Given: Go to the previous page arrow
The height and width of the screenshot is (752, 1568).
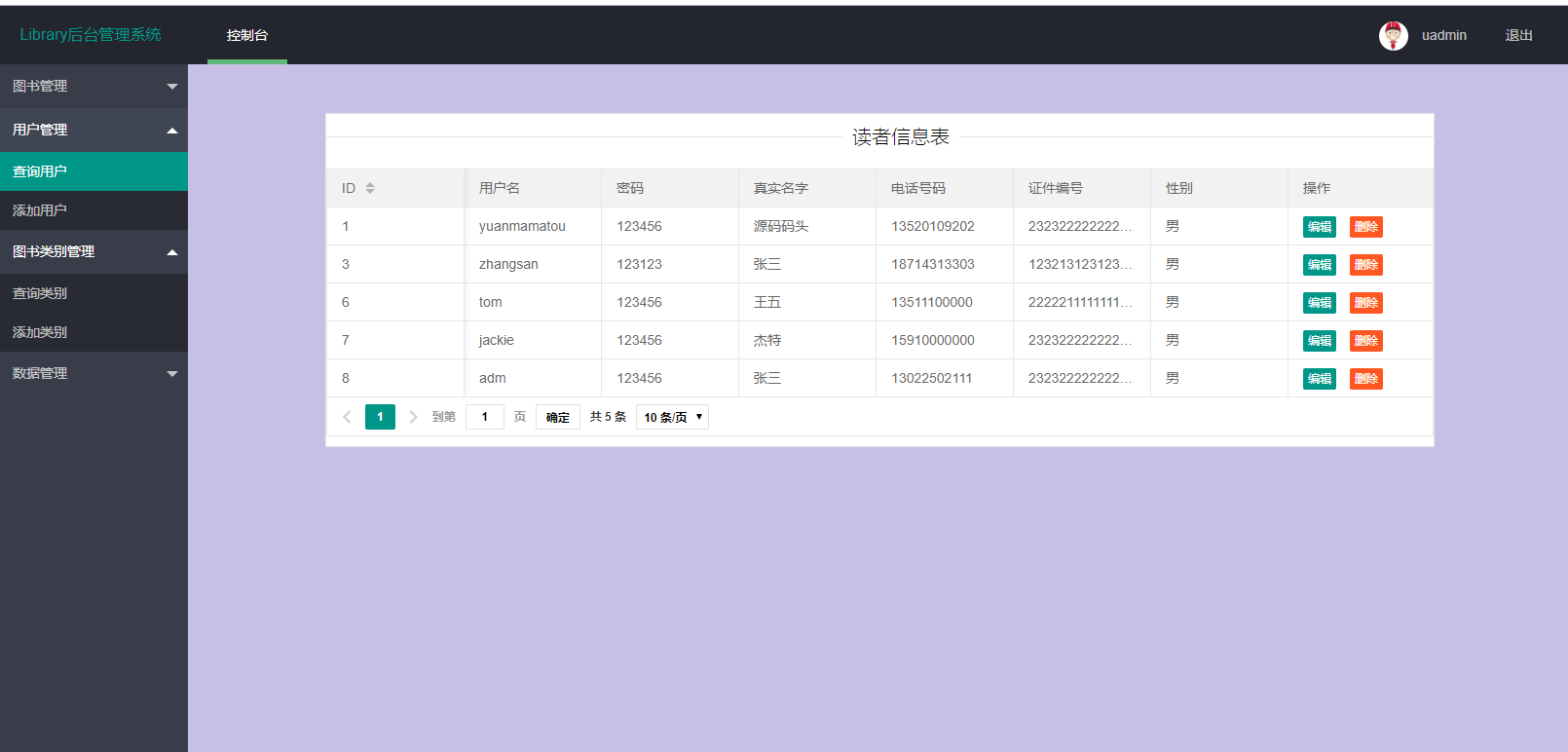Looking at the screenshot, I should [x=347, y=417].
